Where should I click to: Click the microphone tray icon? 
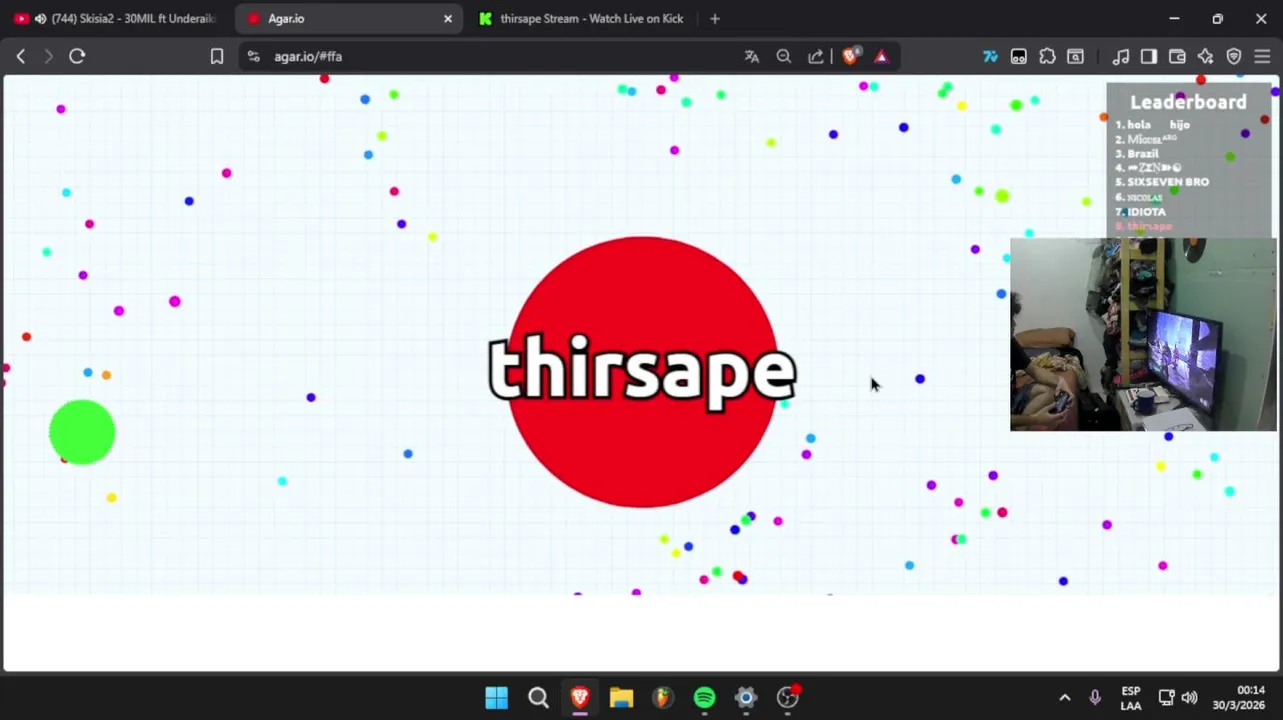pos(1095,698)
